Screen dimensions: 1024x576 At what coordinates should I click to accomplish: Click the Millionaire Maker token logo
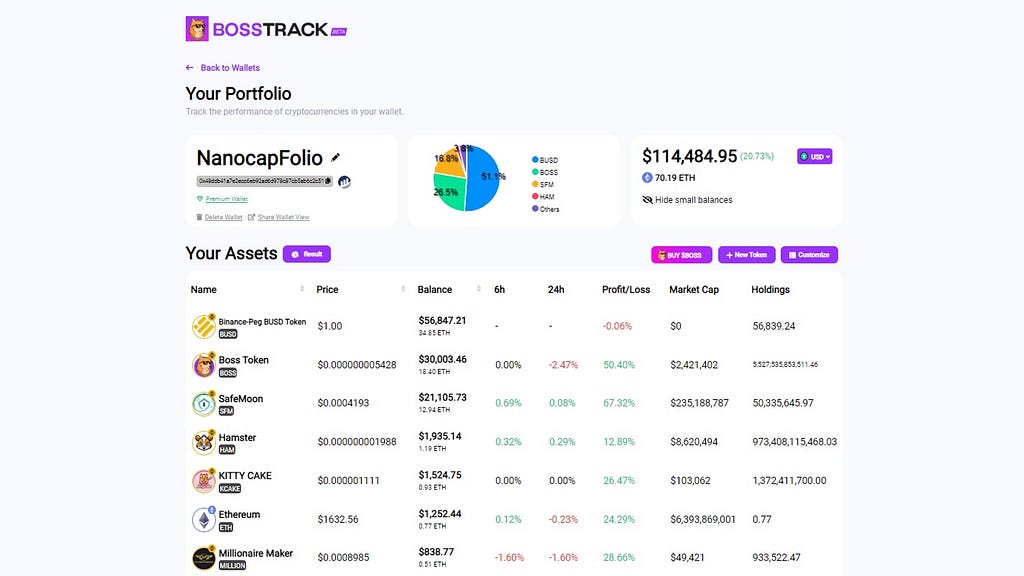click(204, 558)
